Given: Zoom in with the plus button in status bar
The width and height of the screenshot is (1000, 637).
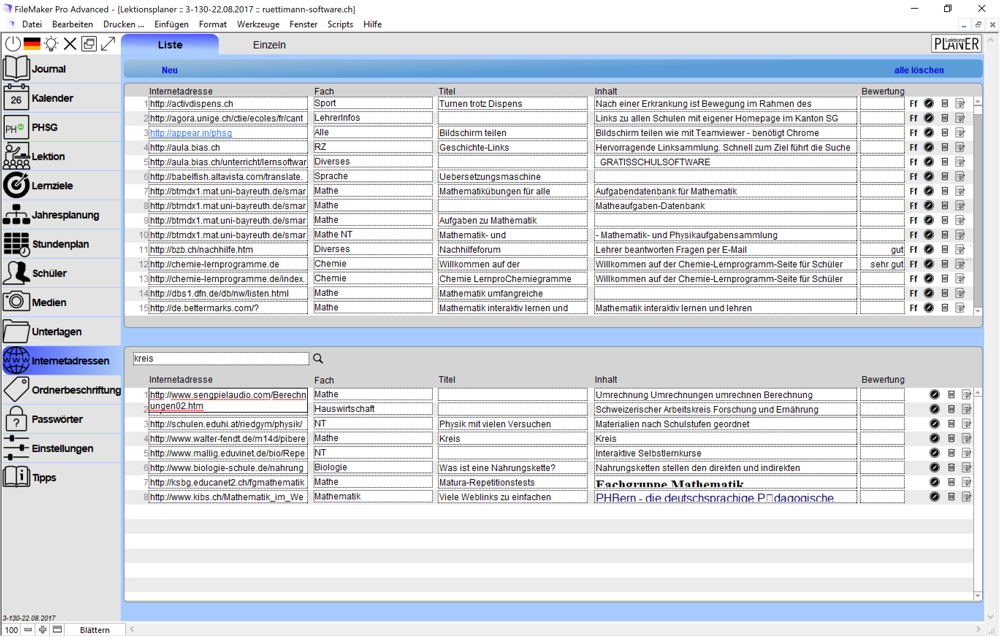Looking at the screenshot, I should click(x=43, y=630).
